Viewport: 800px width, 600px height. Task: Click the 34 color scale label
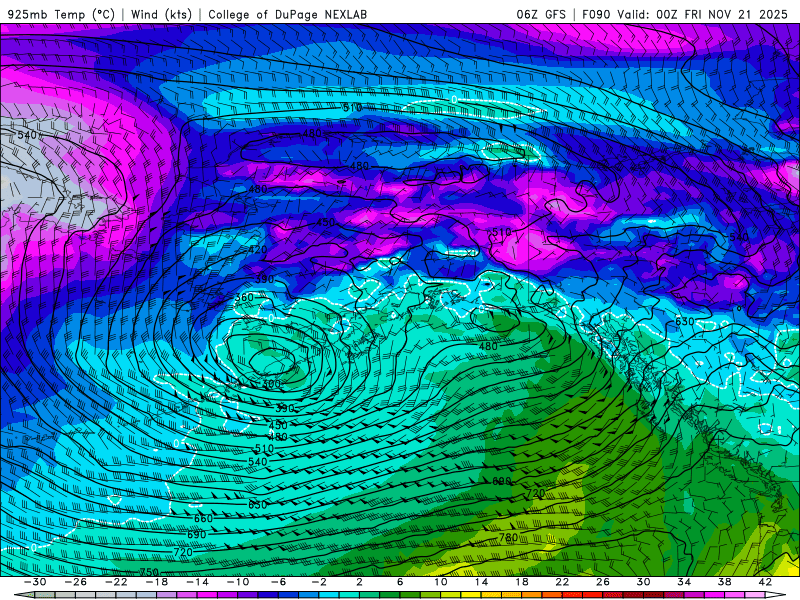pyautogui.click(x=684, y=582)
